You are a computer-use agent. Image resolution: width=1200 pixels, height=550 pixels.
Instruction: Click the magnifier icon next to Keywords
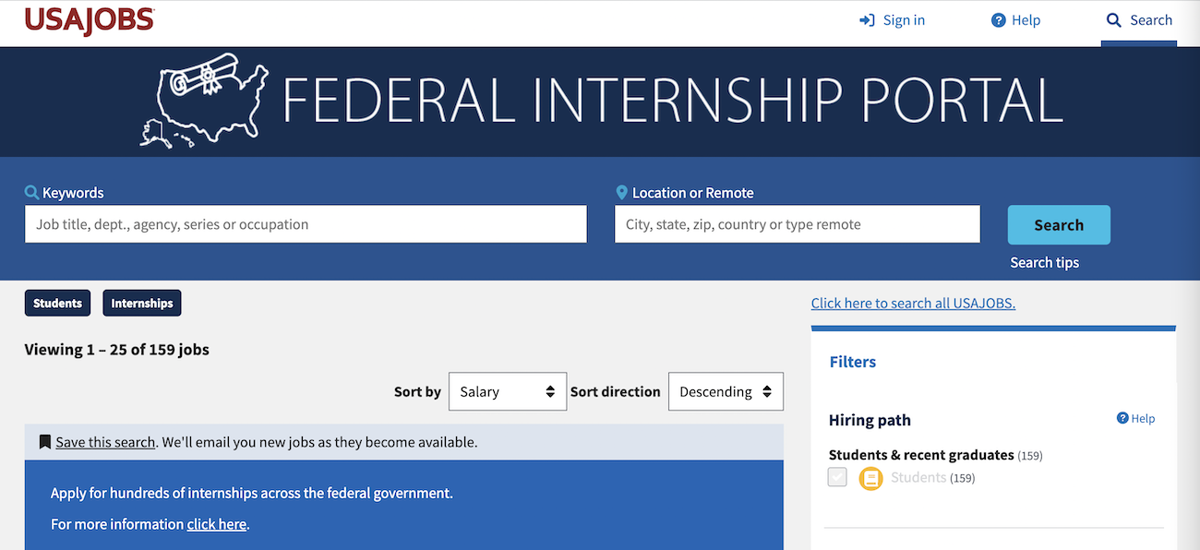(x=32, y=192)
